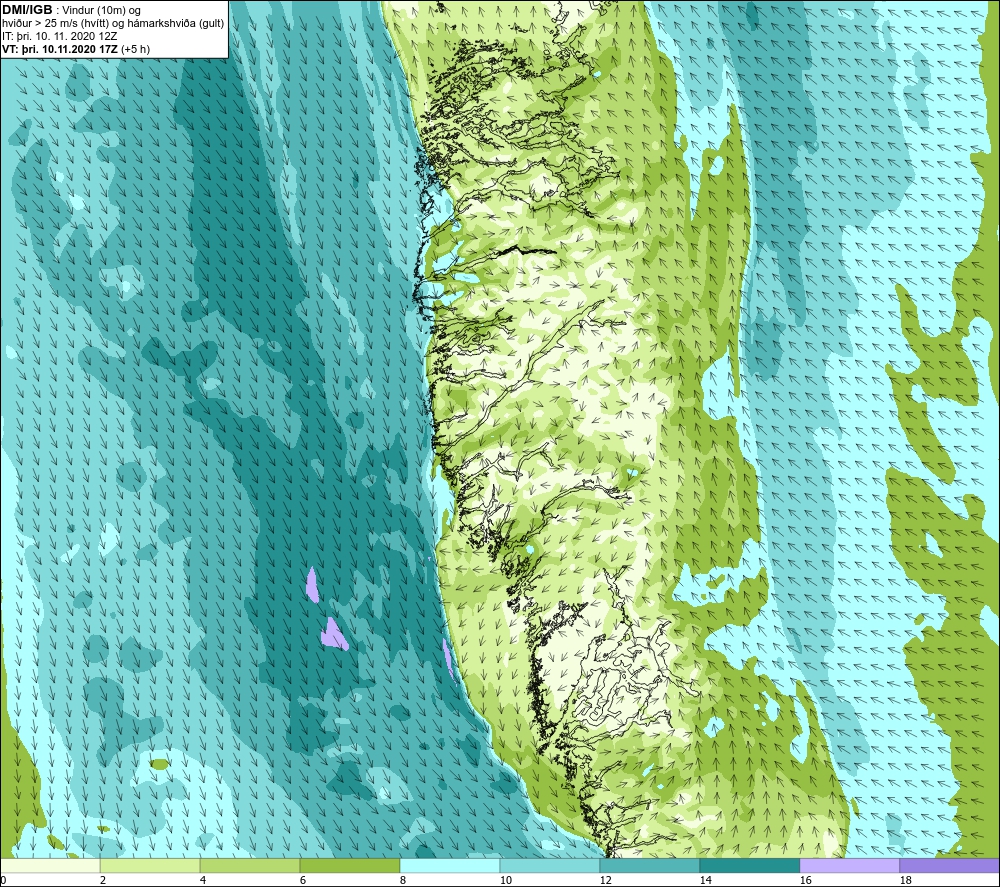Viewport: 1000px width, 887px height.
Task: Click the 2-4 m/s light green legend swatch
Action: pos(150,865)
